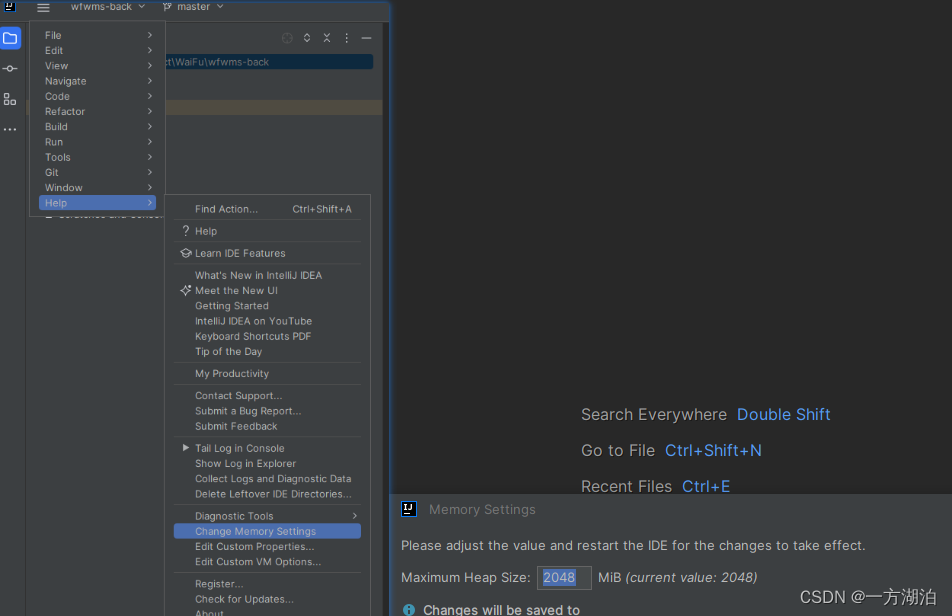
Task: Show Tip of the Day
Action: tap(267, 351)
